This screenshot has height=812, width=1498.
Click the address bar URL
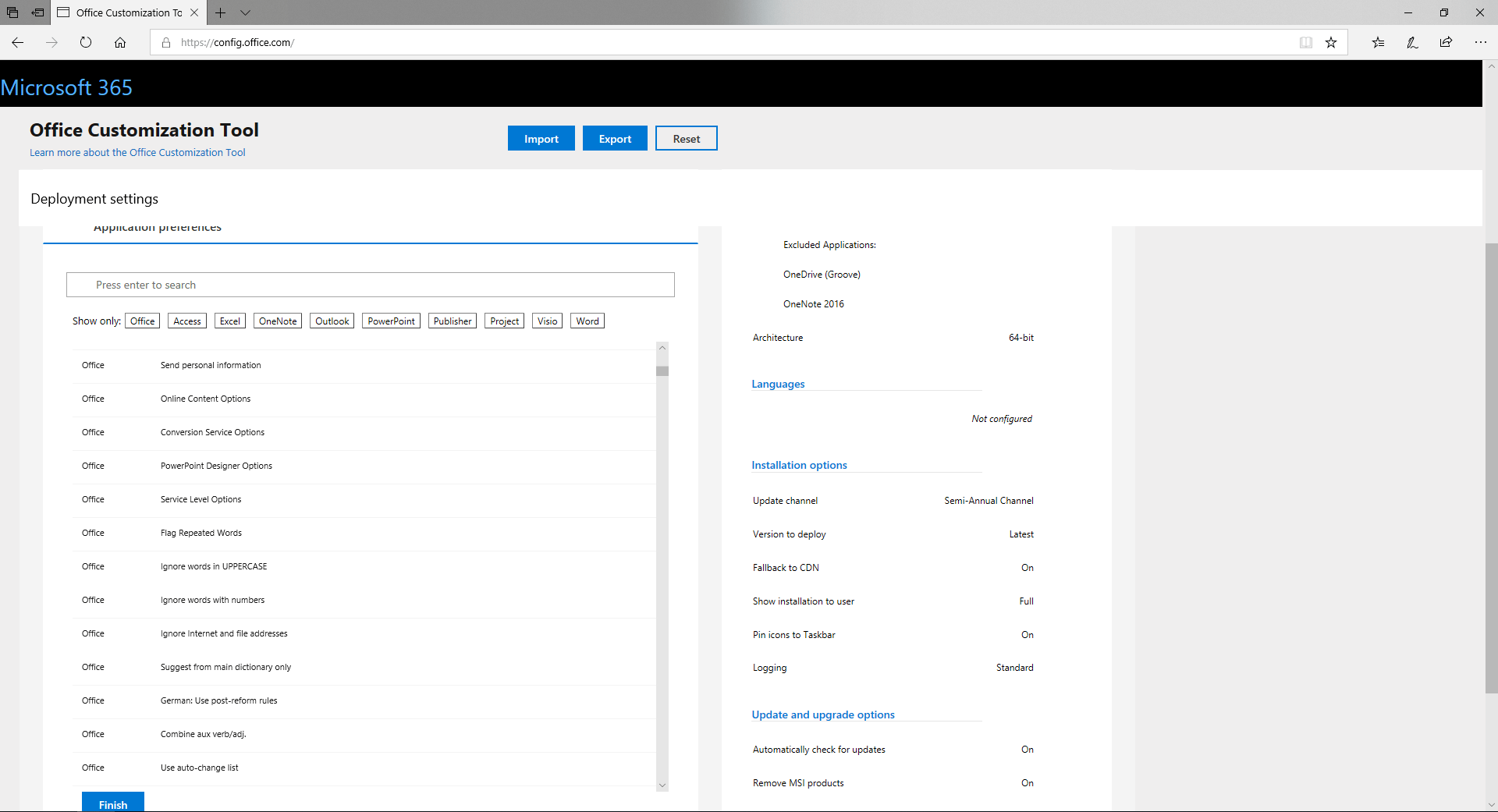[x=237, y=42]
